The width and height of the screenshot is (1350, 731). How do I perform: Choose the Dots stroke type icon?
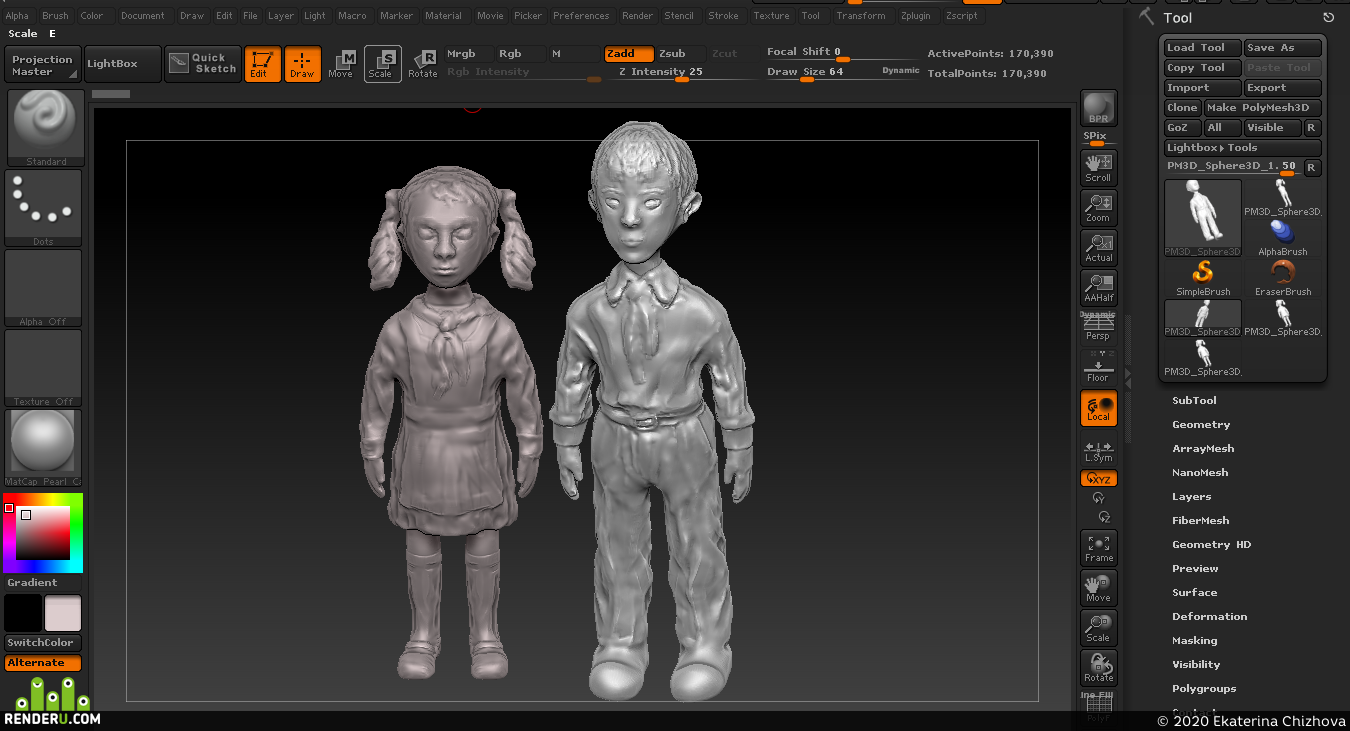tap(43, 208)
